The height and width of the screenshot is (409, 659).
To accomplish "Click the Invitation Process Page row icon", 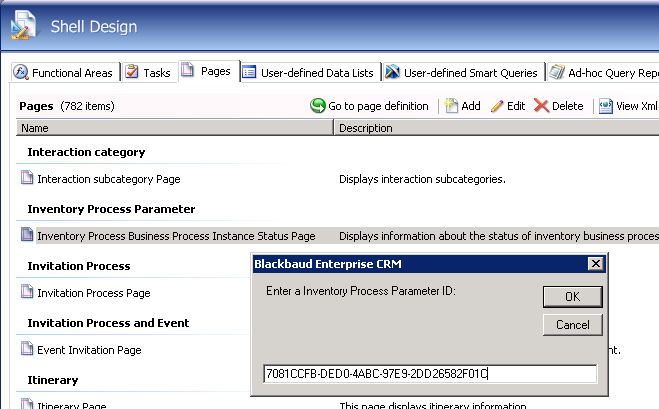I will 27,291.
